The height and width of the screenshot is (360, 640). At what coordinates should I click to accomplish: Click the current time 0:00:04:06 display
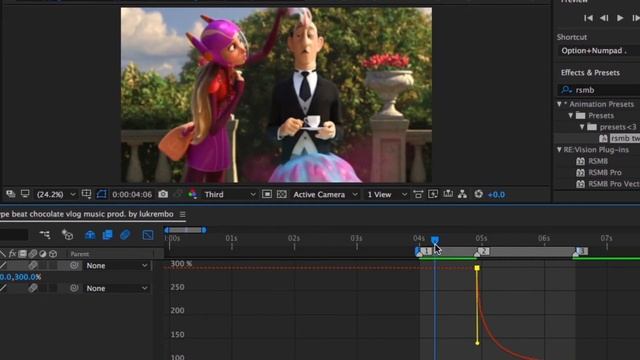132,195
